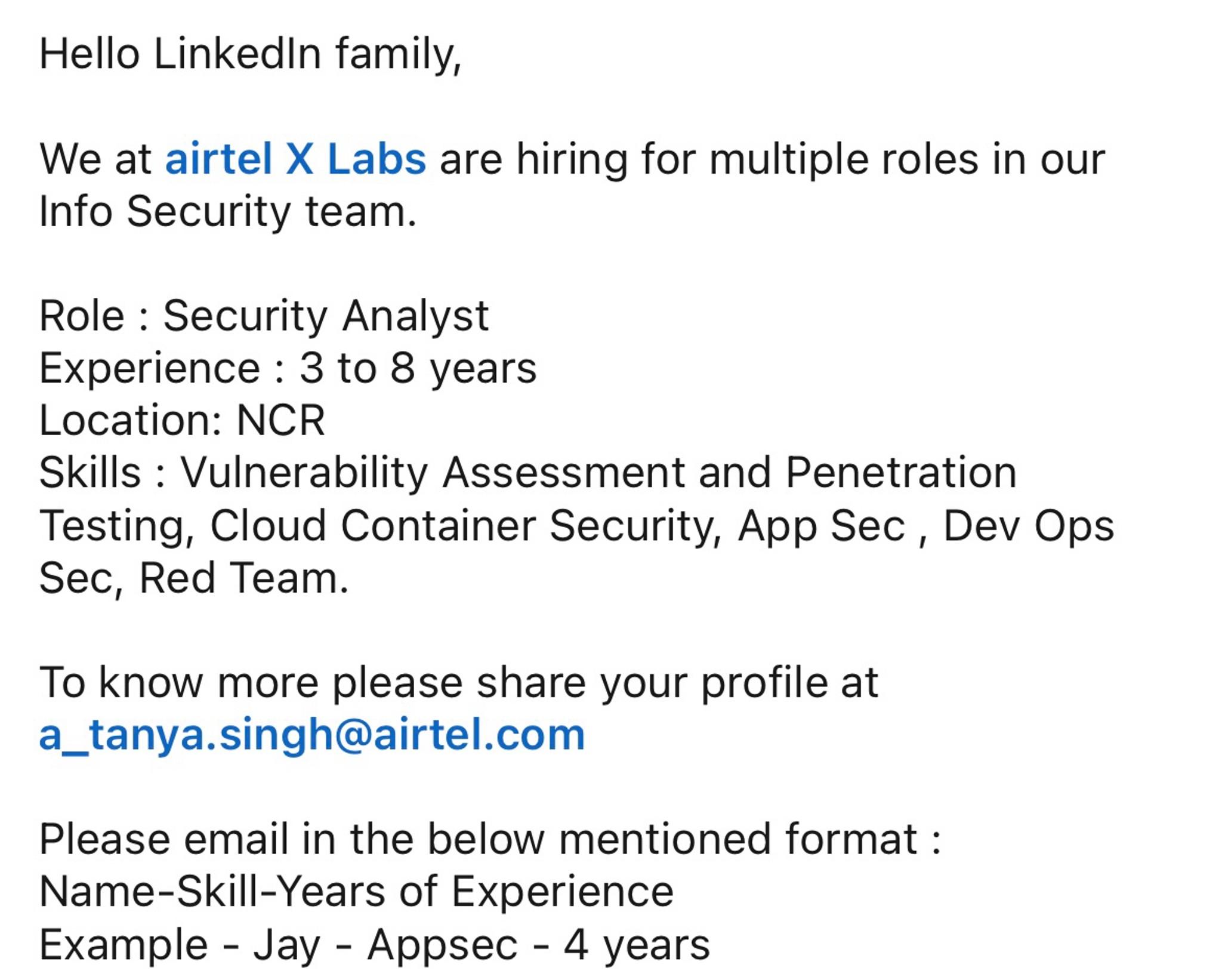1222x980 pixels.
Task: Click the 'Vulnerability Assessment' skill text
Action: 432,473
